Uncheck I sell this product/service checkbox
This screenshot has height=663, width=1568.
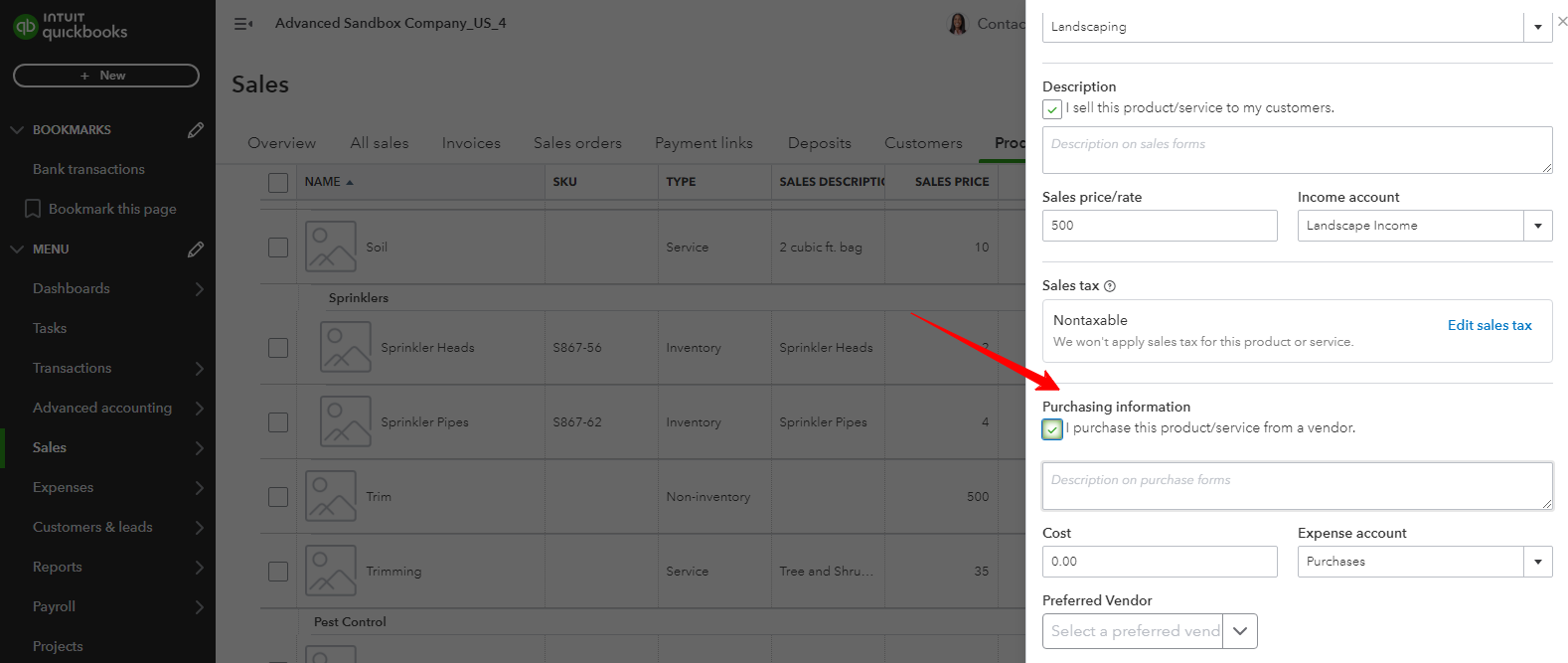pyautogui.click(x=1052, y=109)
